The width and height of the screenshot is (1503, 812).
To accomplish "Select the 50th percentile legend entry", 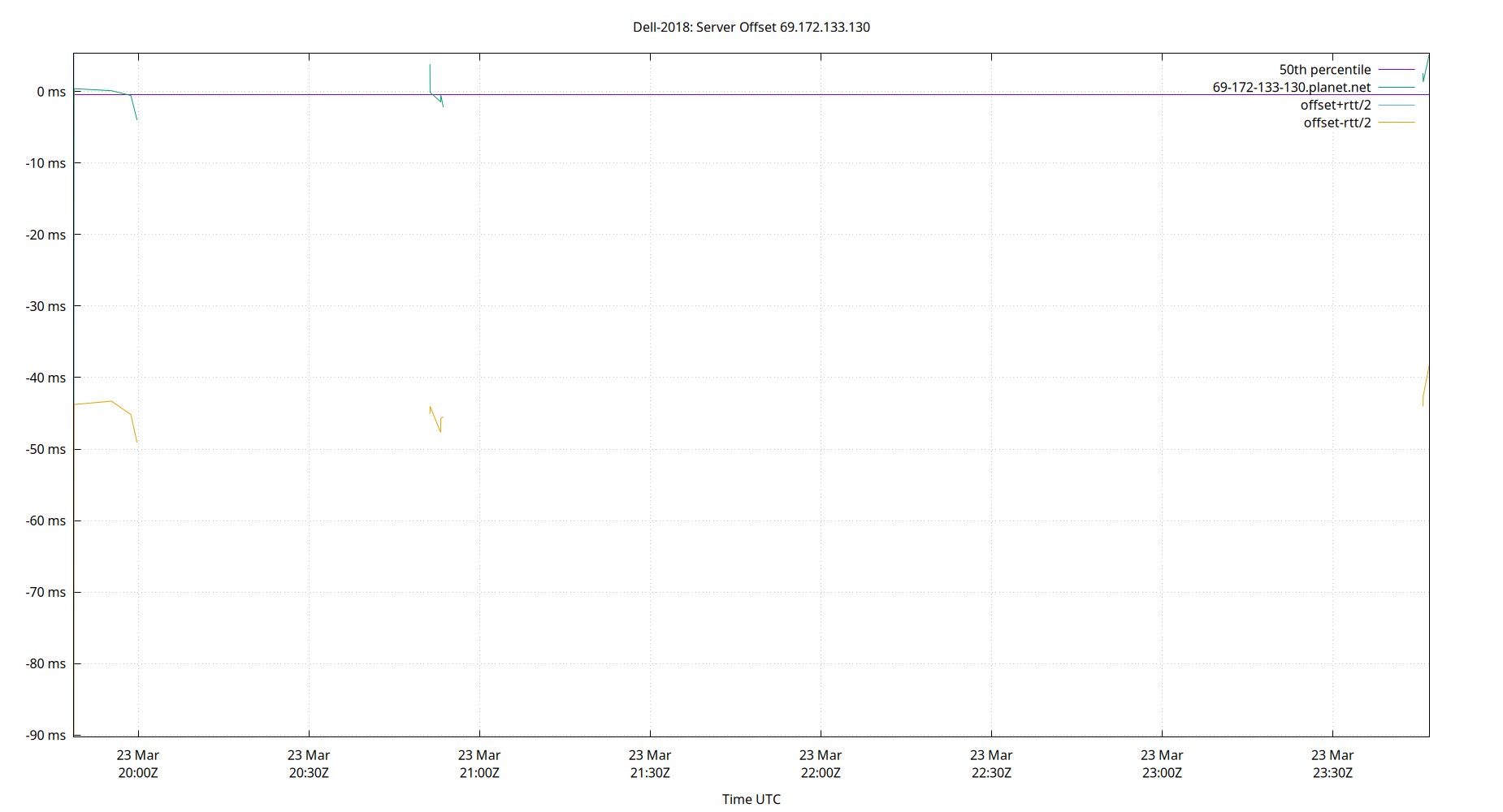I will point(1326,69).
